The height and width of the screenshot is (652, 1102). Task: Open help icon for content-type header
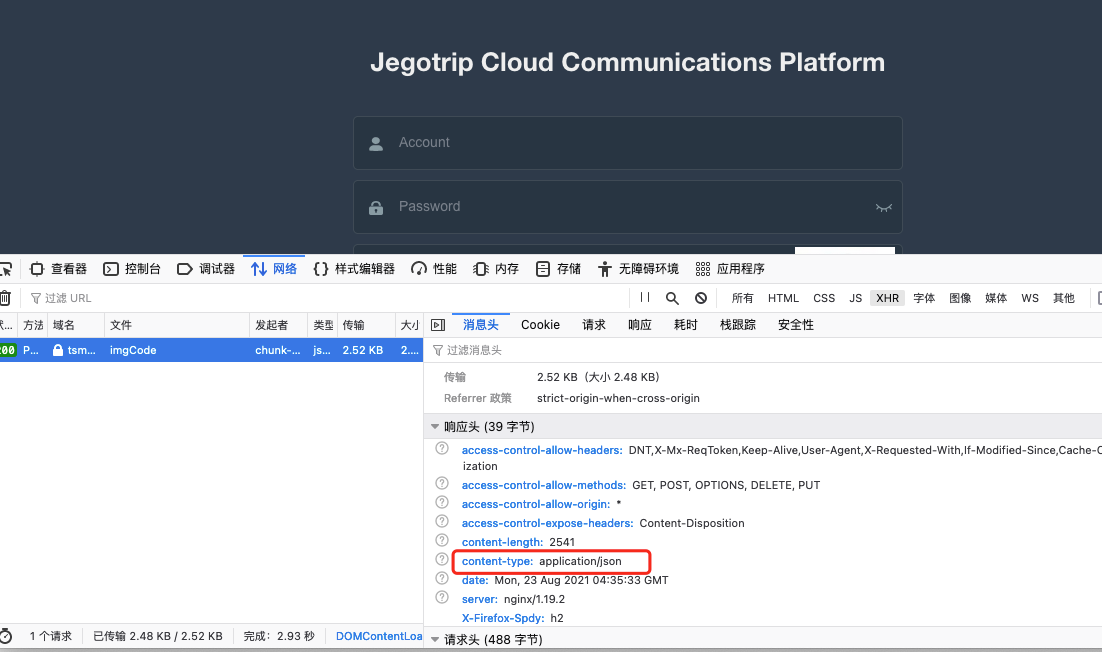(441, 559)
